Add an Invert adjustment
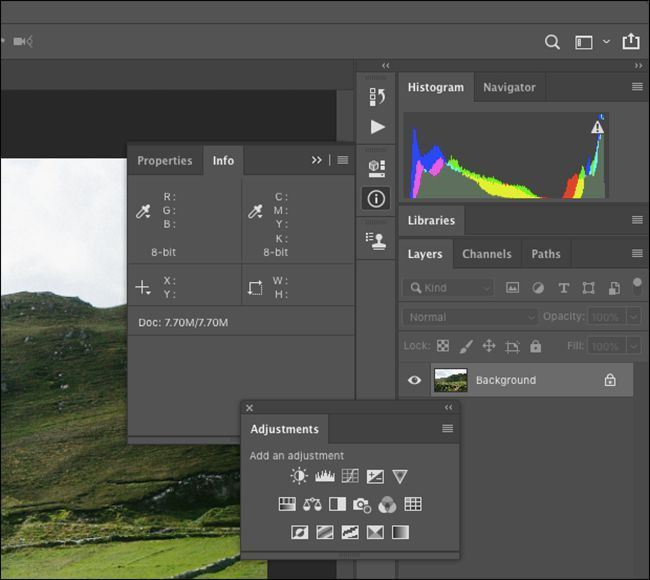The image size is (650, 580). [299, 533]
